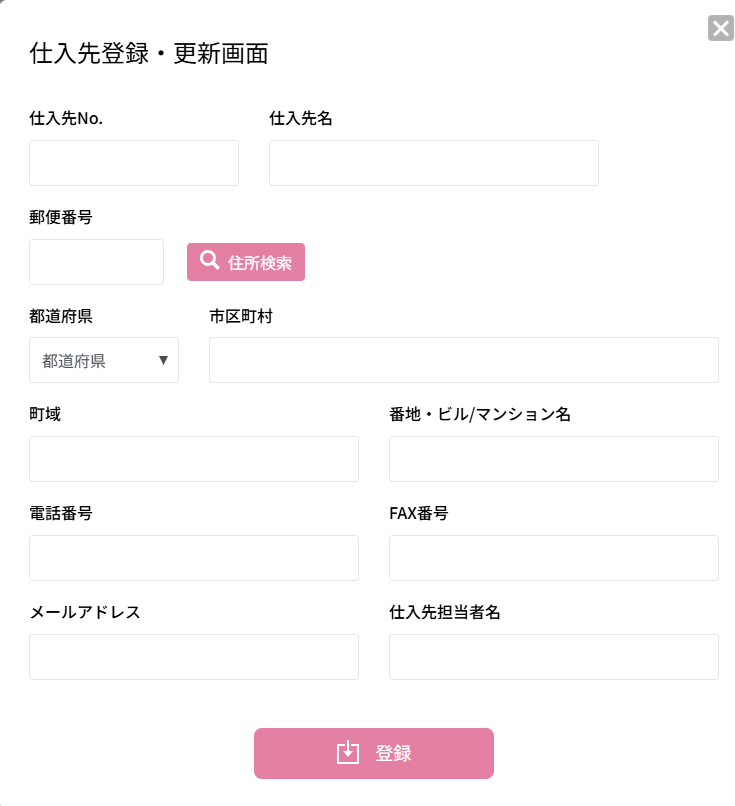This screenshot has height=806, width=735.
Task: Click the magnifying glass icon for address search
Action: pyautogui.click(x=209, y=261)
